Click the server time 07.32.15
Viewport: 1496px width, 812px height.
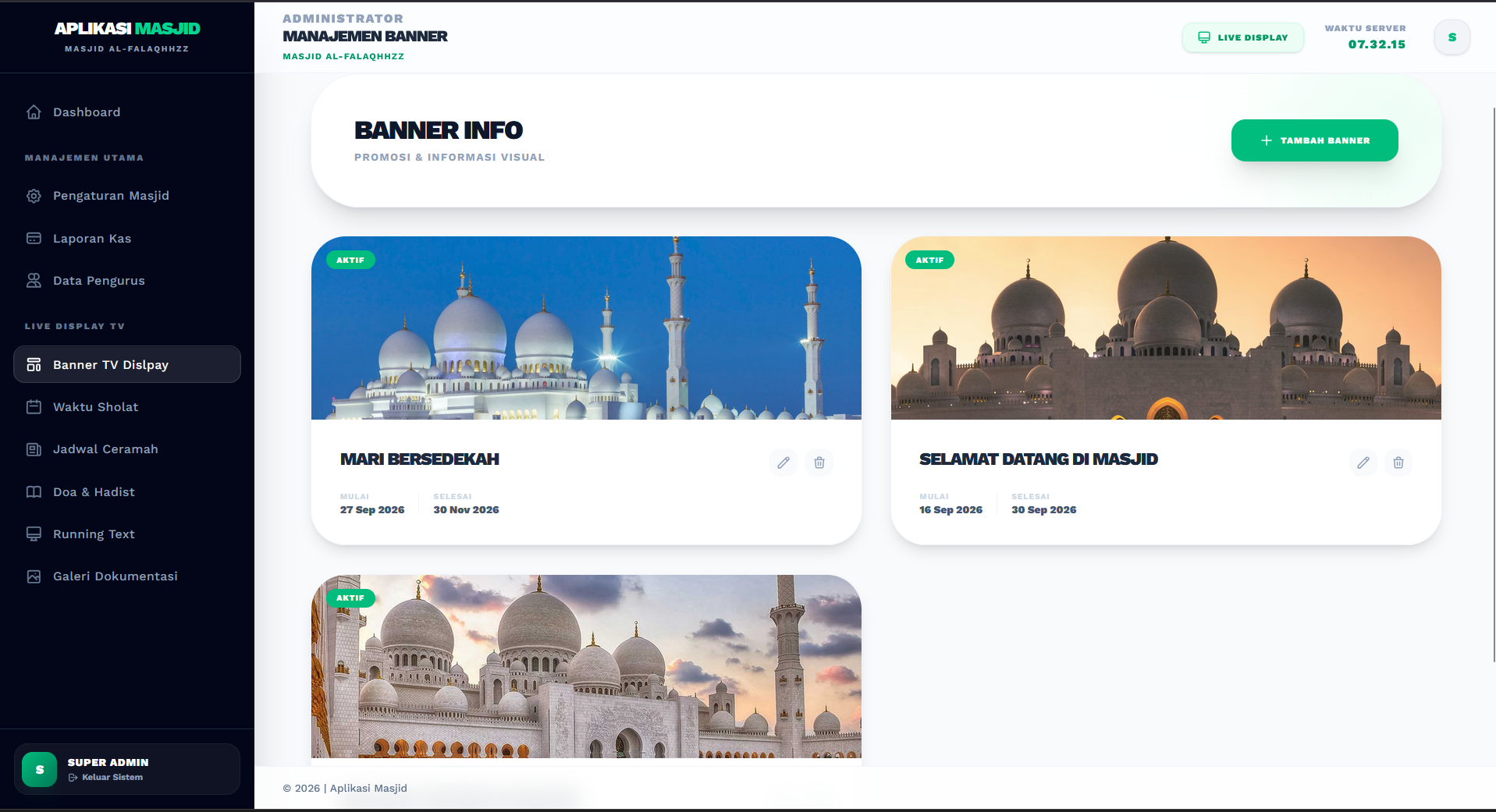click(1377, 44)
